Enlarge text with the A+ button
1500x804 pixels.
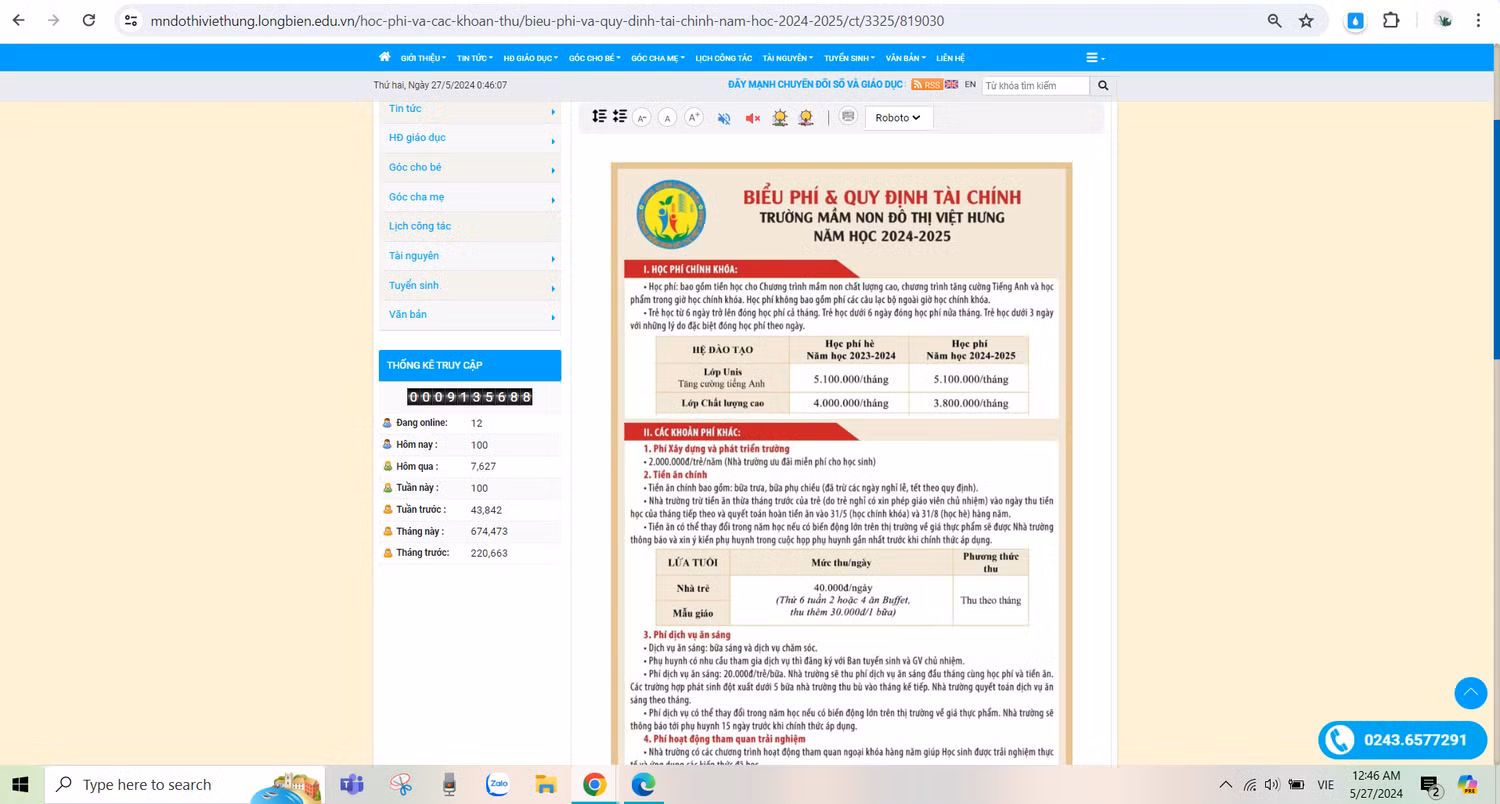pyautogui.click(x=694, y=118)
